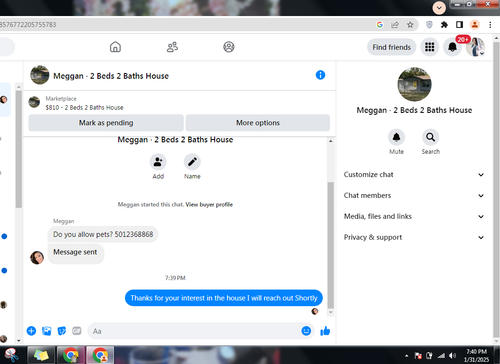The width and height of the screenshot is (500, 364).
Task: Click the chat messages scrollbar
Action: point(331,245)
